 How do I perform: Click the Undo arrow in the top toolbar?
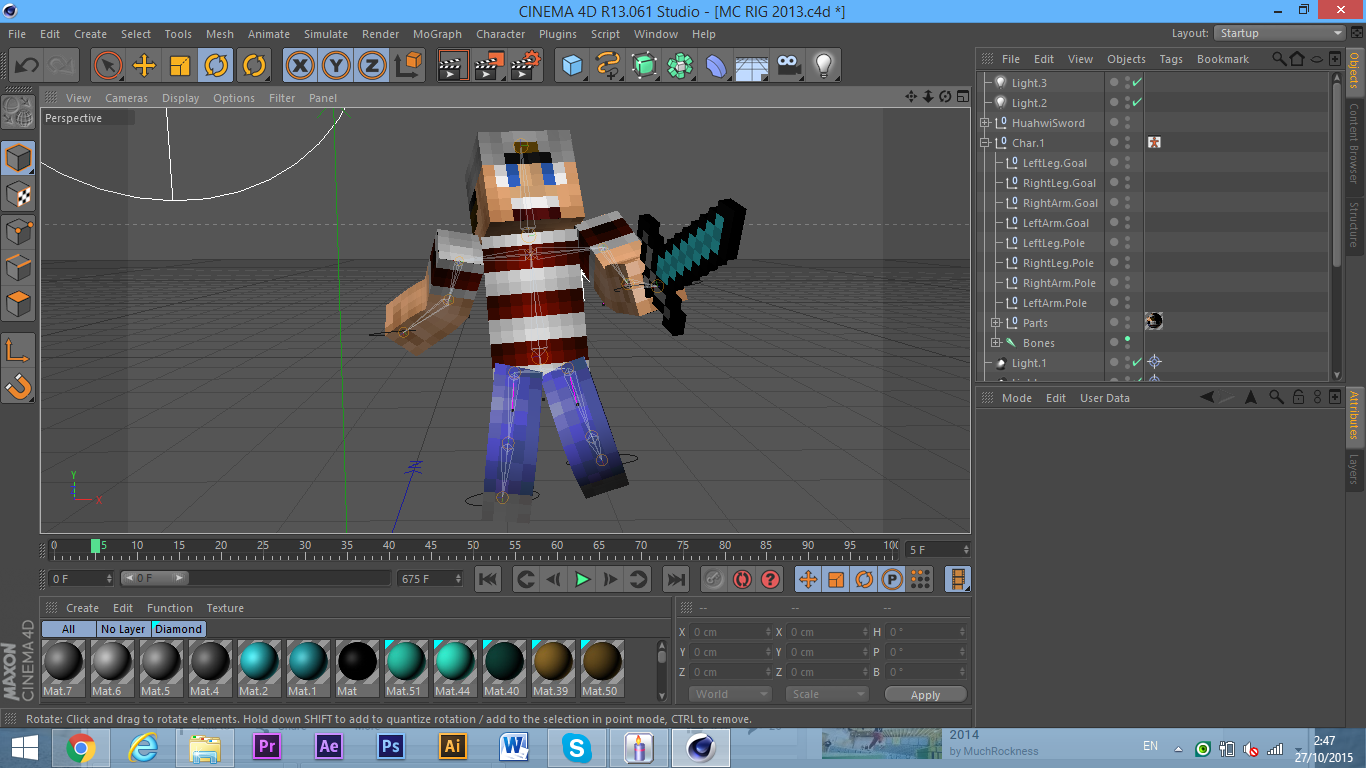pos(26,66)
